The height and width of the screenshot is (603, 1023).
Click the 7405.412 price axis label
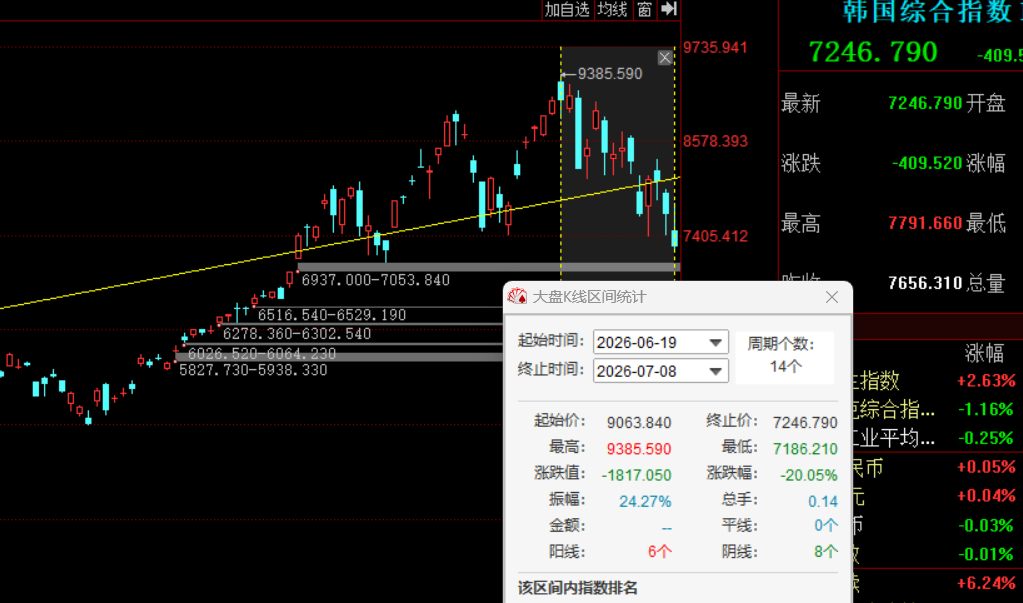[715, 236]
